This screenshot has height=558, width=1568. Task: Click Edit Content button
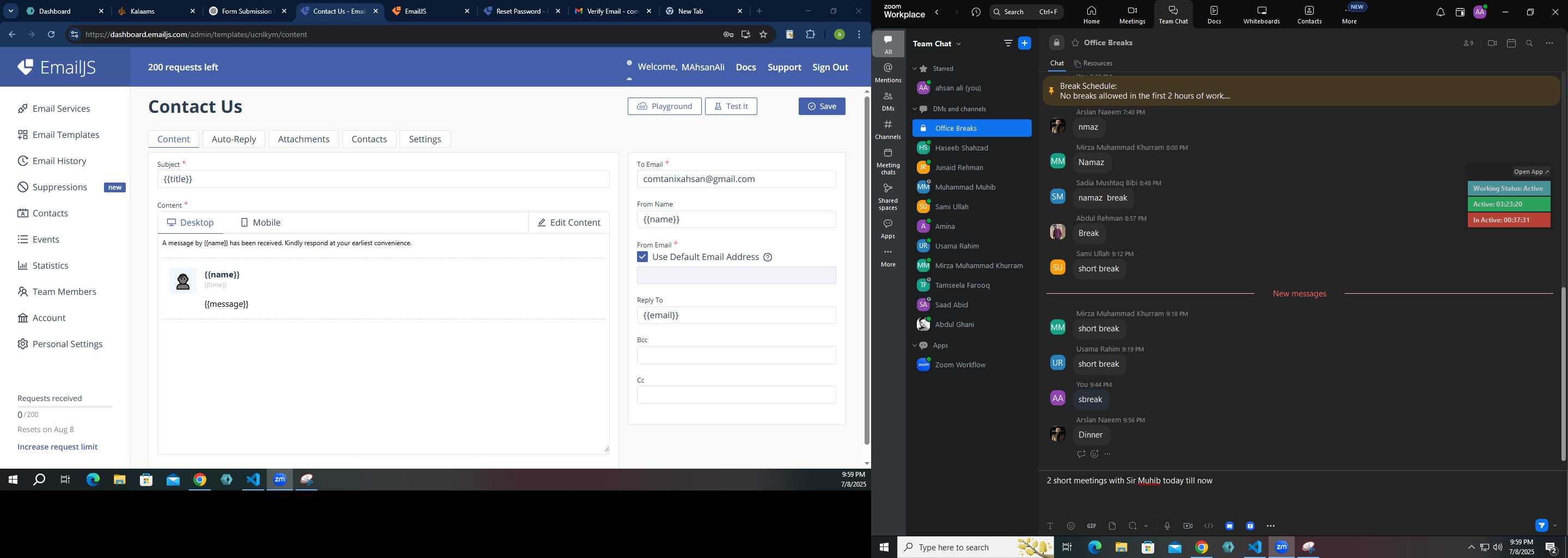(x=568, y=223)
